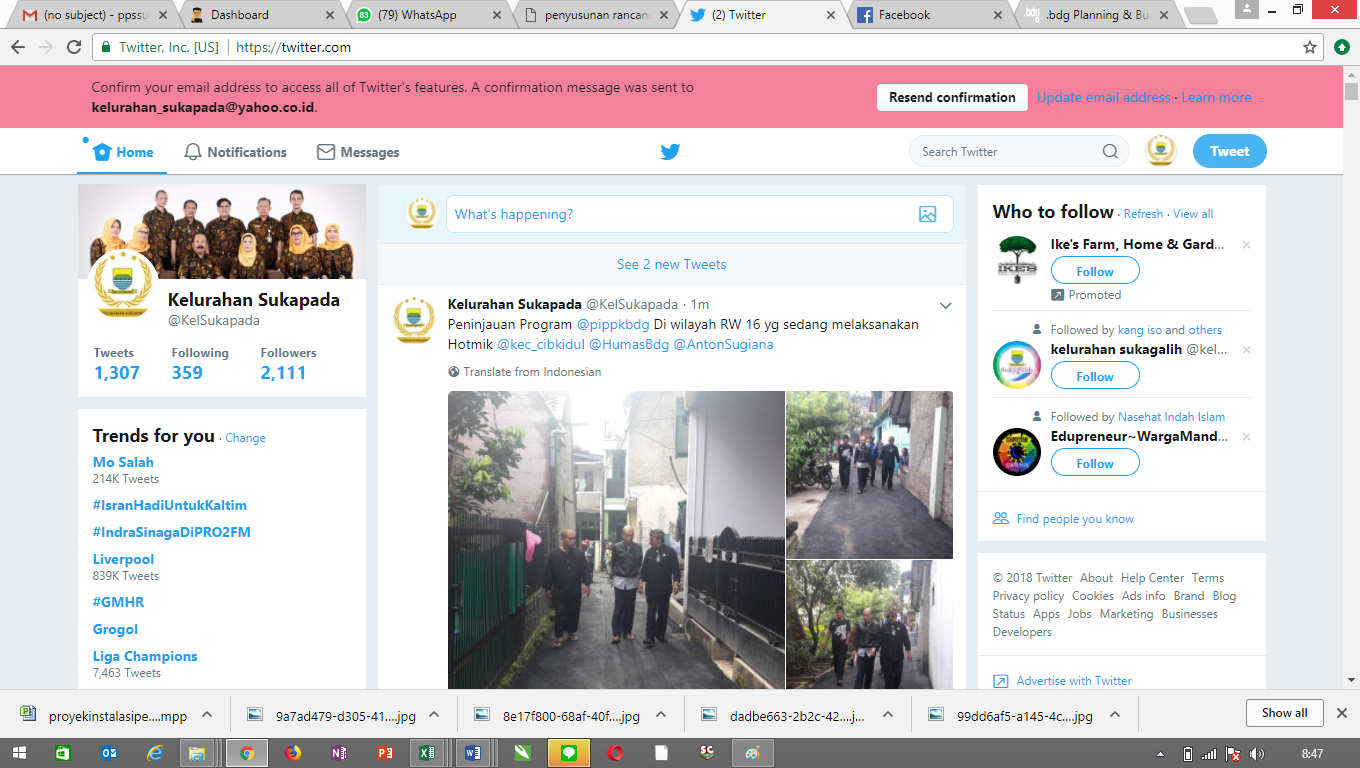Open the first large tweet photo
1360x768 pixels.
point(616,540)
